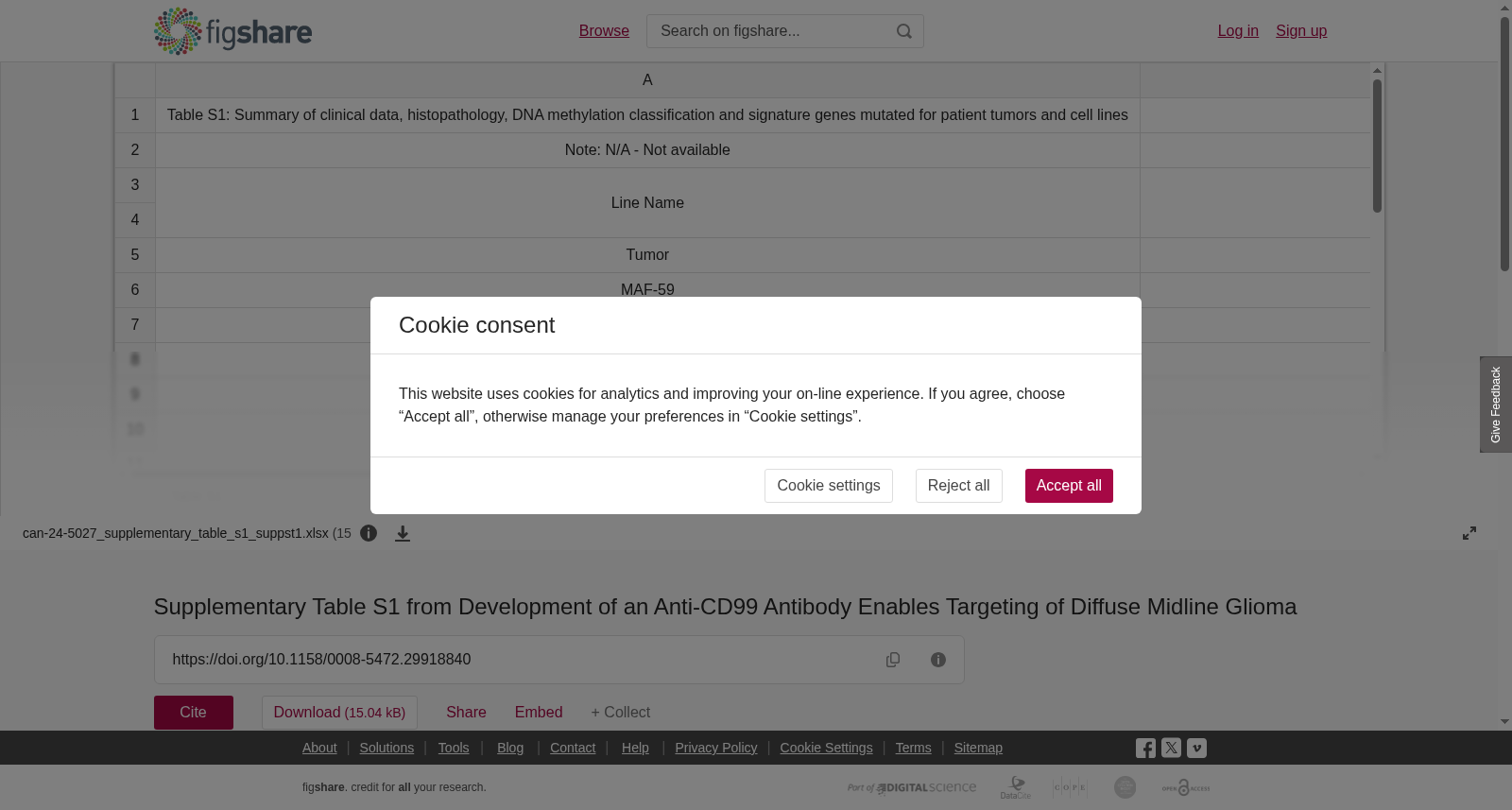Click the page vertical scrollbar thumb
Screen dimensions: 1512x810
(1504, 143)
